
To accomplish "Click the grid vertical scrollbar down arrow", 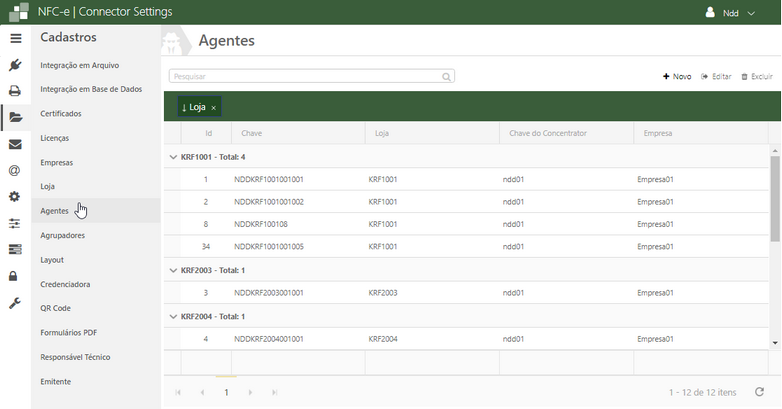I will (x=775, y=342).
